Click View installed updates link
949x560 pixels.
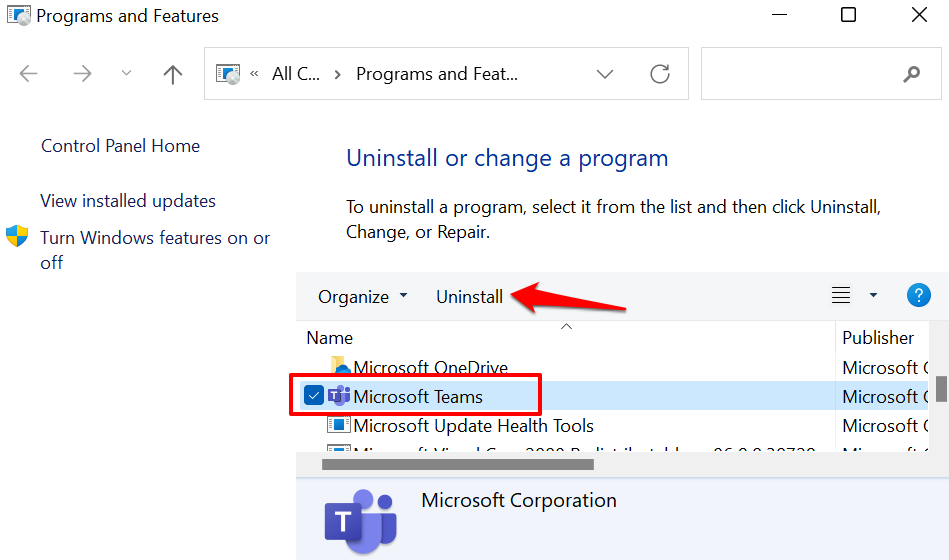127,201
